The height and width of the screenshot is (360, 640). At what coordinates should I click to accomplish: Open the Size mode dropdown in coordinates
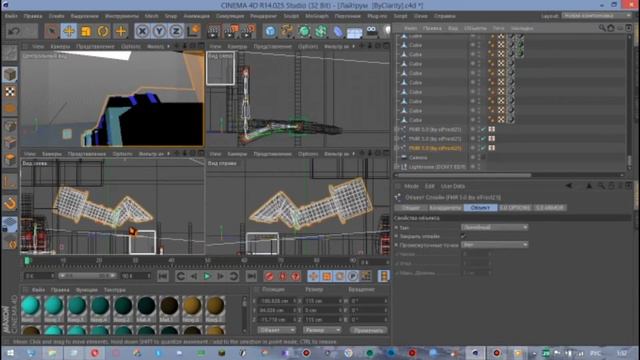click(322, 330)
